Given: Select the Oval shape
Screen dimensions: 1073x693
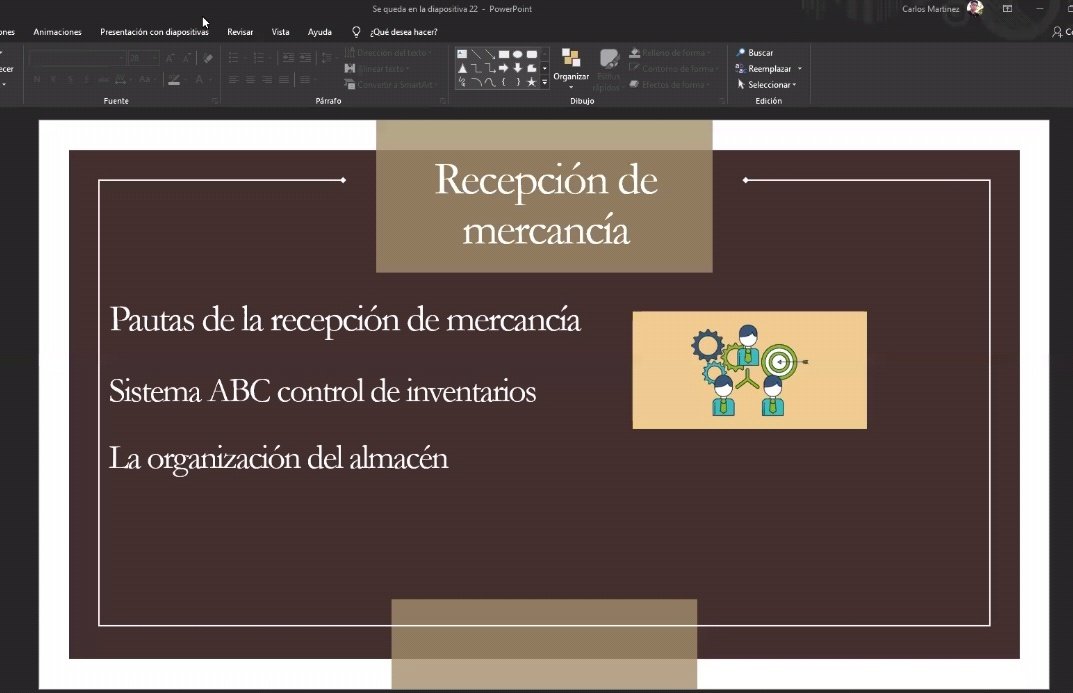Looking at the screenshot, I should coord(517,54).
